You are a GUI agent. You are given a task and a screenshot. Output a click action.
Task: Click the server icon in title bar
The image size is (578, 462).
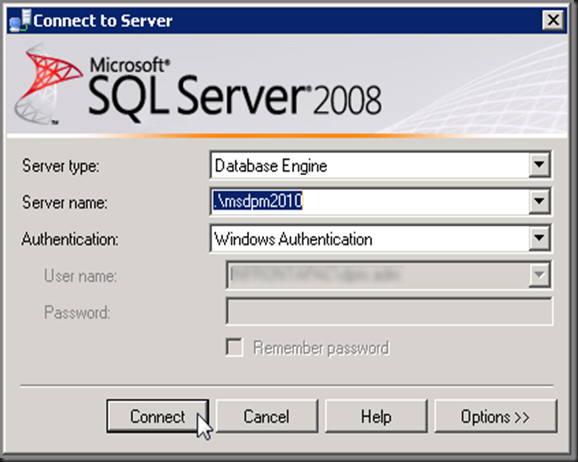tap(20, 21)
